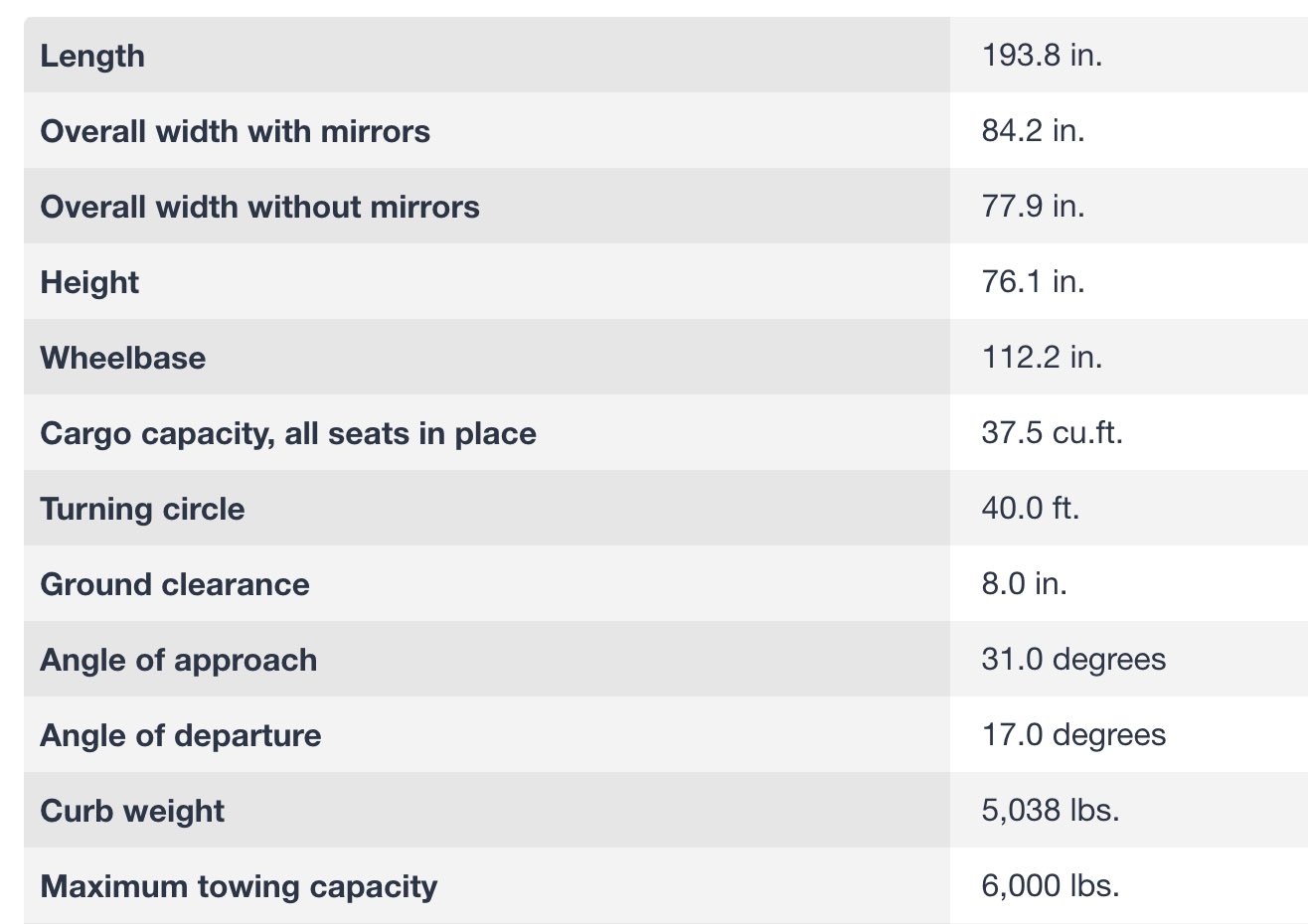Click the Cargo capacity, all seats label

(x=288, y=433)
